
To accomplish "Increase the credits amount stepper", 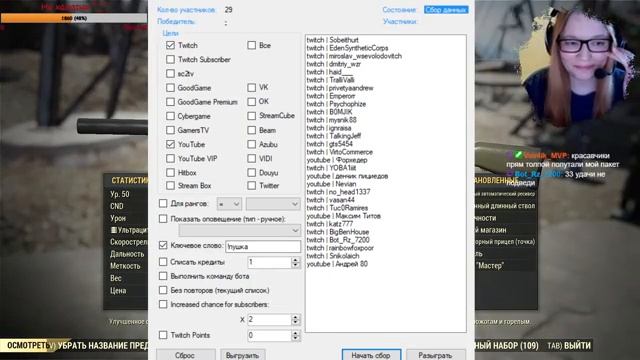I will tap(296, 260).
